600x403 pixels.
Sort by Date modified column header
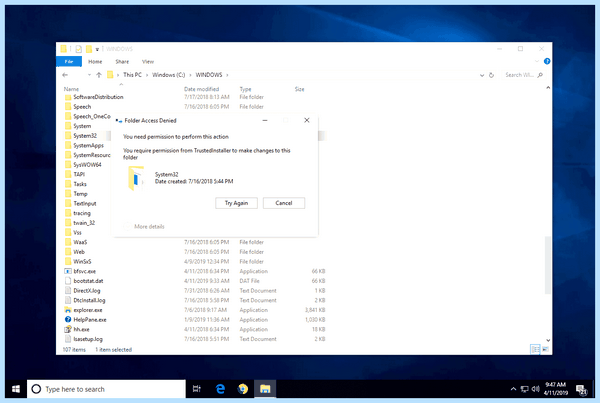click(x=201, y=89)
